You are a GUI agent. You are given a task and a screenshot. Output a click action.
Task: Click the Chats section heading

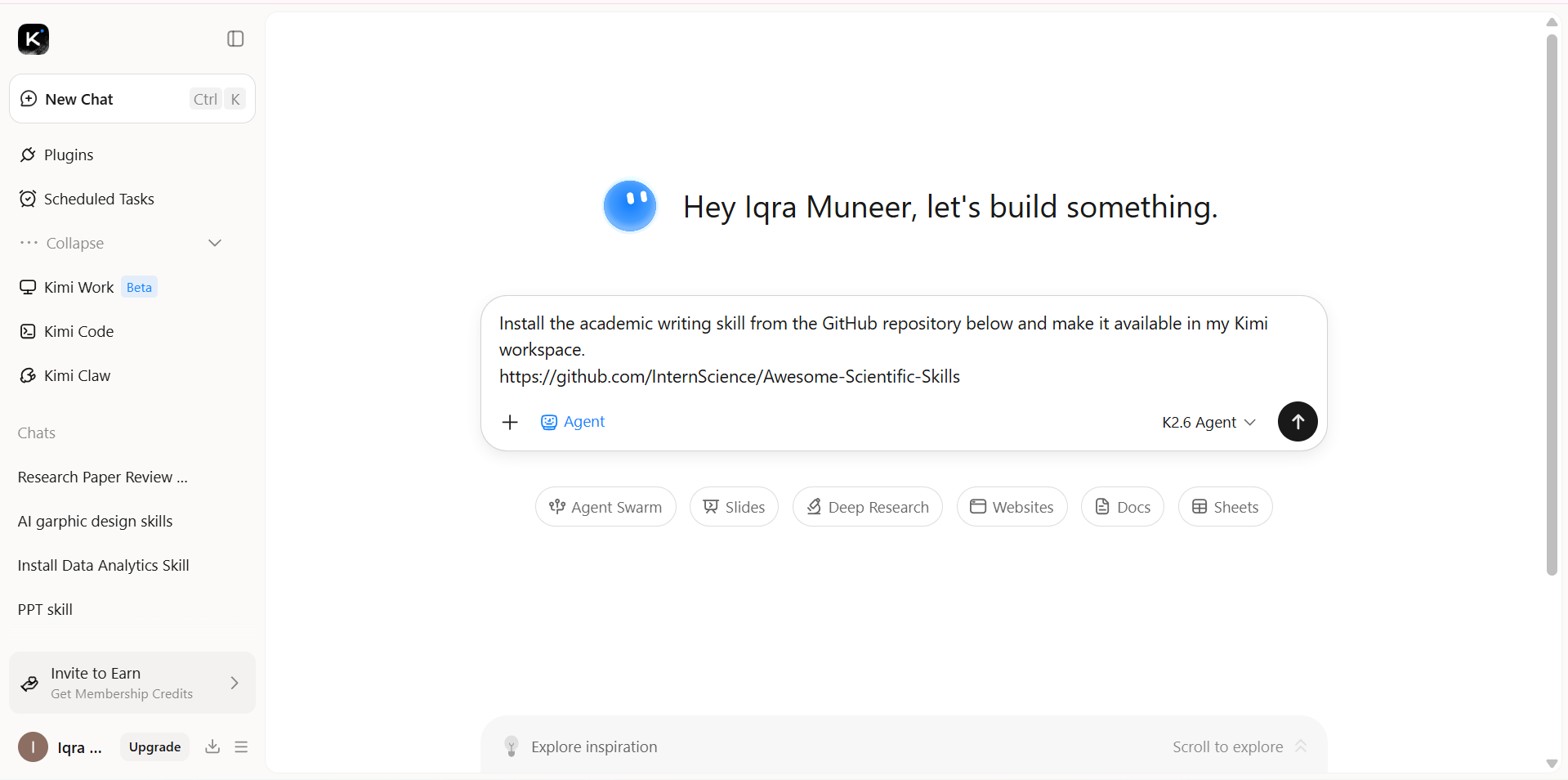37,433
